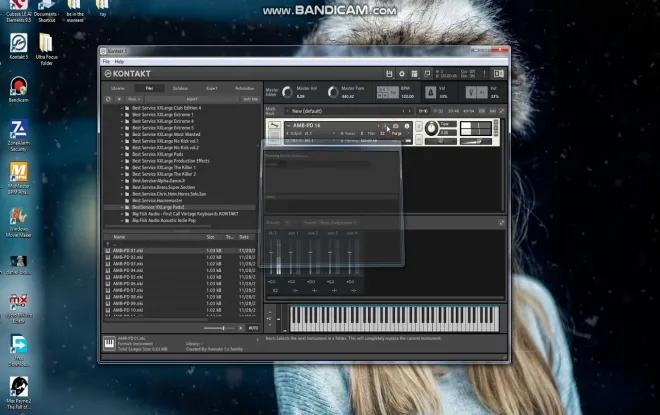Load the next instrument with the right arrow
Screen dimensions: 660x415
point(384,126)
